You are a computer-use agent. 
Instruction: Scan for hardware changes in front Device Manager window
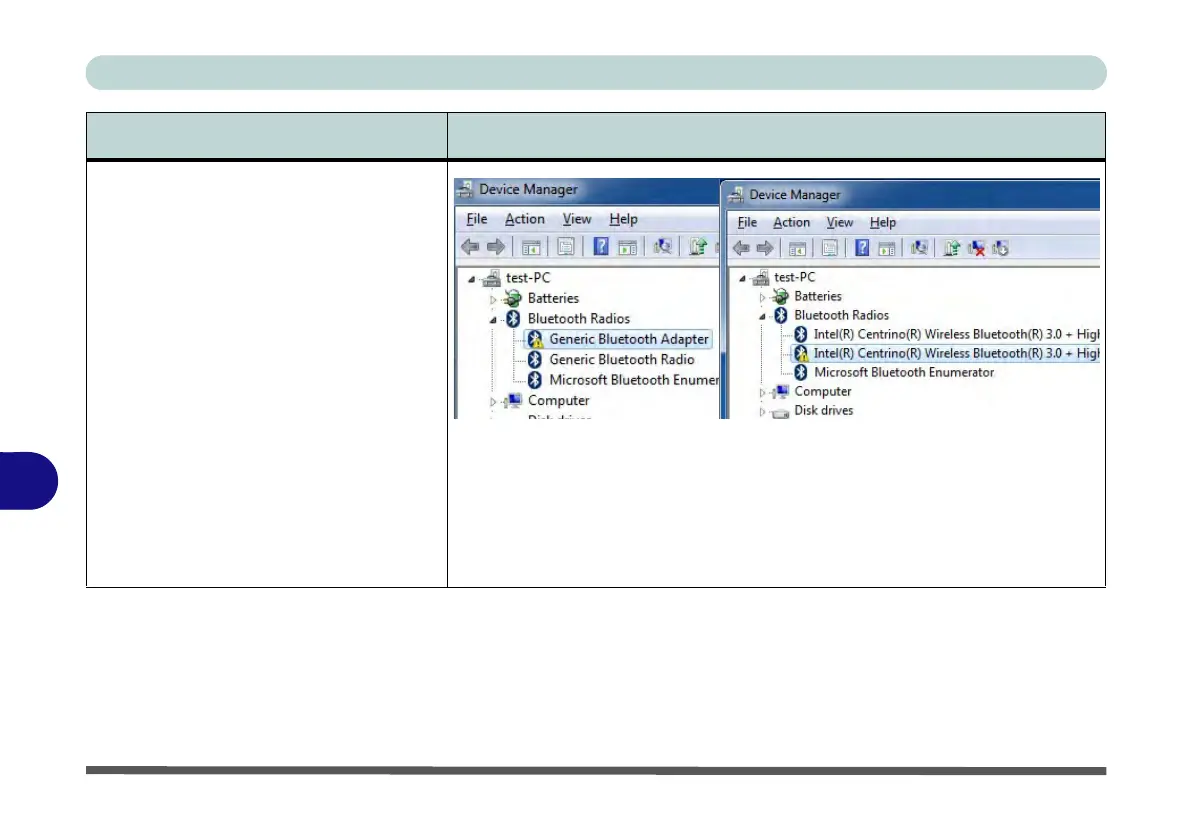pyautogui.click(x=919, y=248)
